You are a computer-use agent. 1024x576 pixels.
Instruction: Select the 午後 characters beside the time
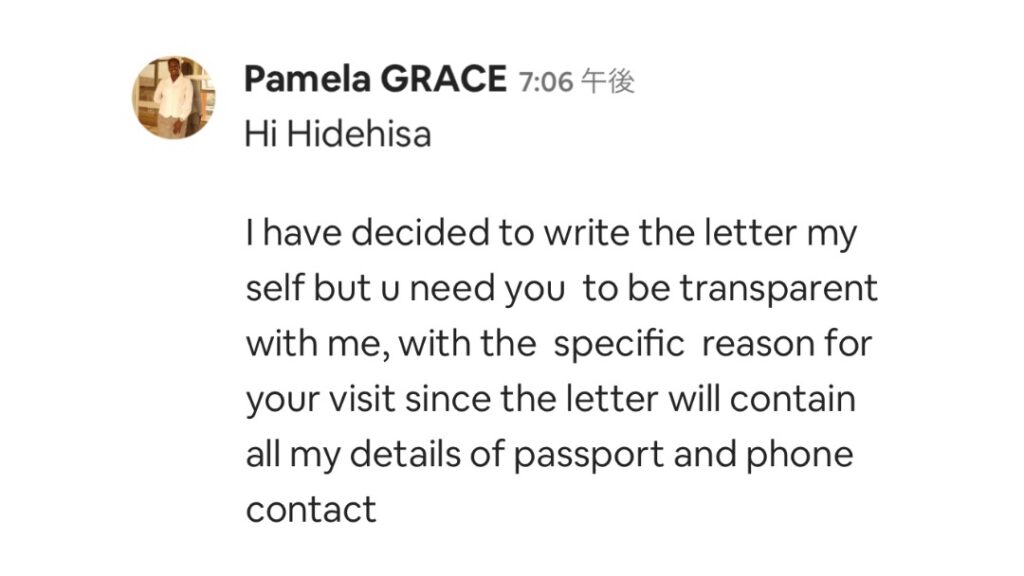click(608, 82)
